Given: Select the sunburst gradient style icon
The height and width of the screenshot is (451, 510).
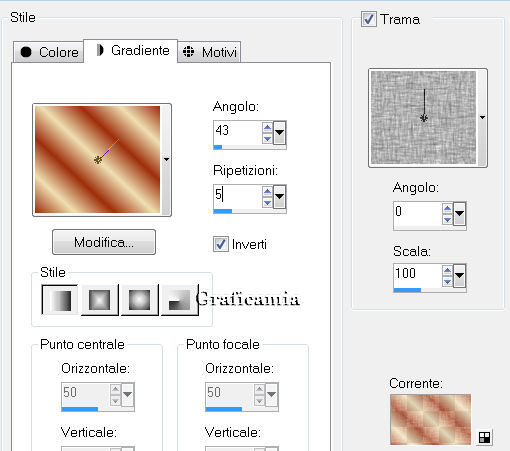Looking at the screenshot, I should click(x=139, y=300).
